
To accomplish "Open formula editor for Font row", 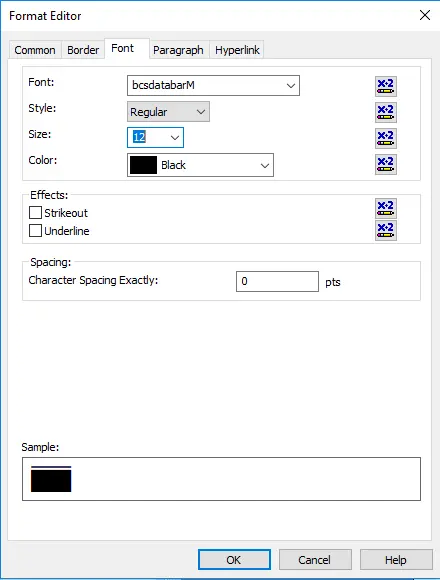I will click(x=386, y=87).
